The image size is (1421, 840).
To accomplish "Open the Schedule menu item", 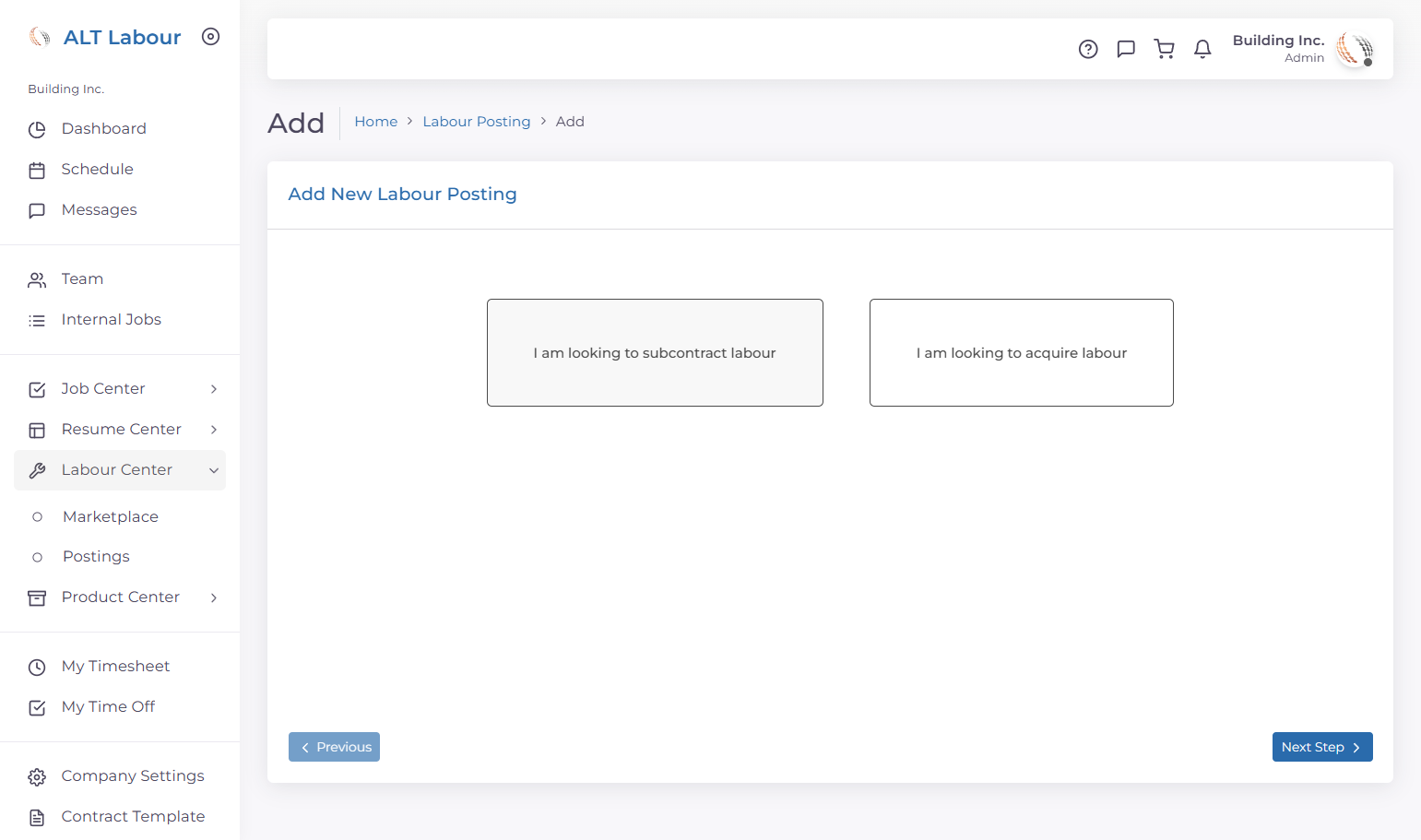I will pos(97,169).
